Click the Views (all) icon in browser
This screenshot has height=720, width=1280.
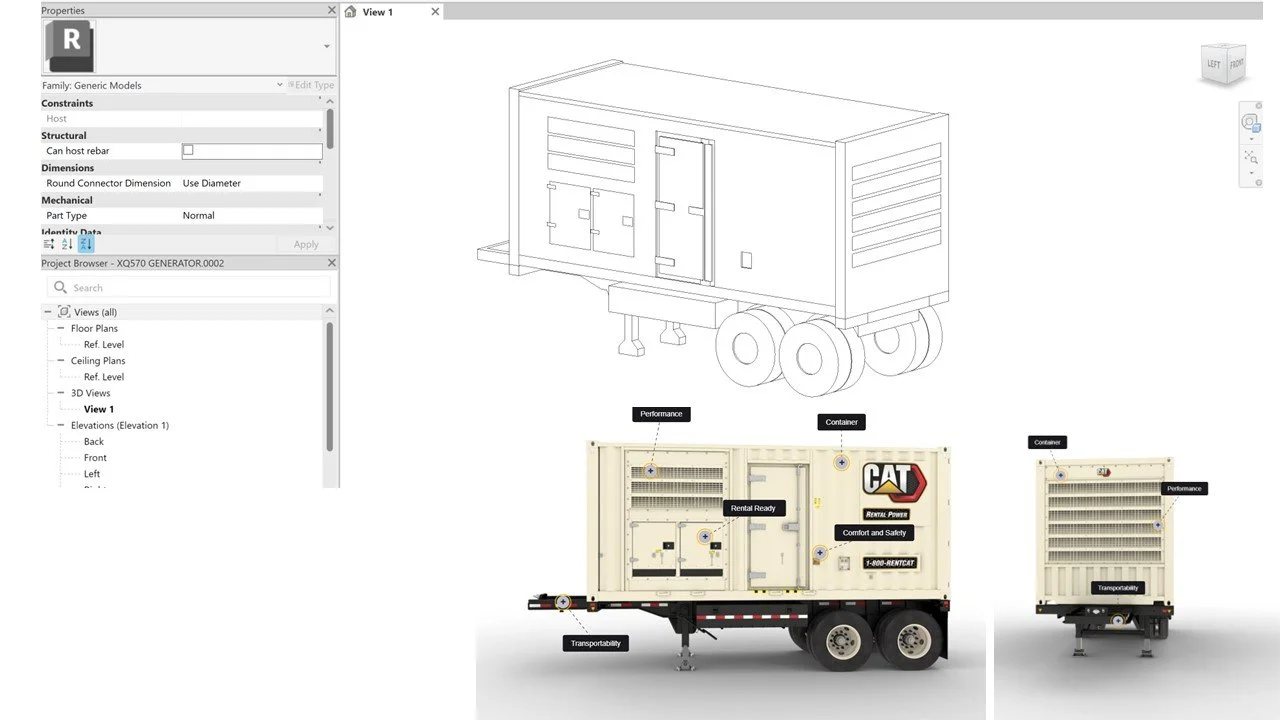point(64,312)
